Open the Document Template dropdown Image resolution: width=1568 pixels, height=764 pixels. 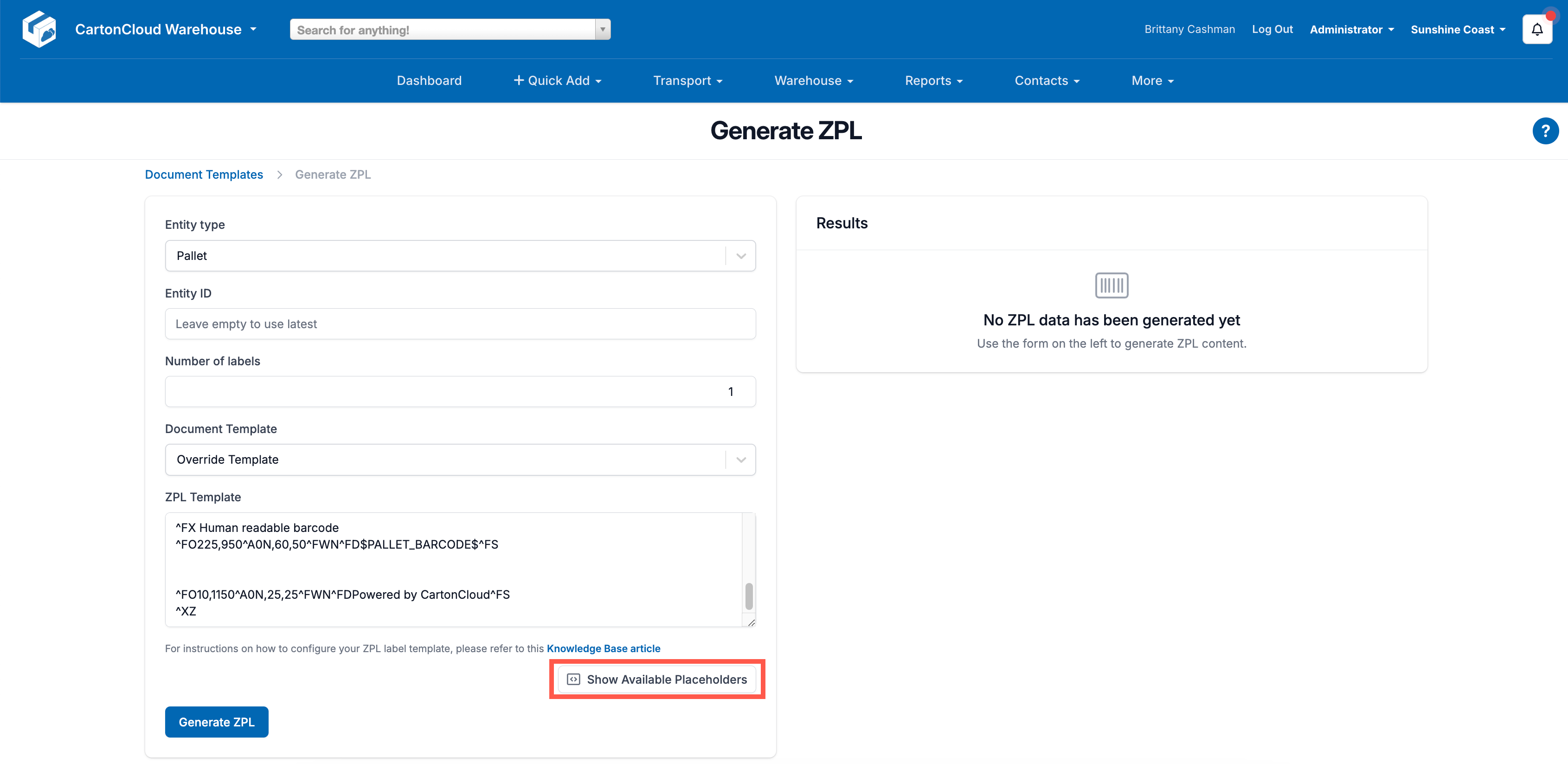(740, 460)
